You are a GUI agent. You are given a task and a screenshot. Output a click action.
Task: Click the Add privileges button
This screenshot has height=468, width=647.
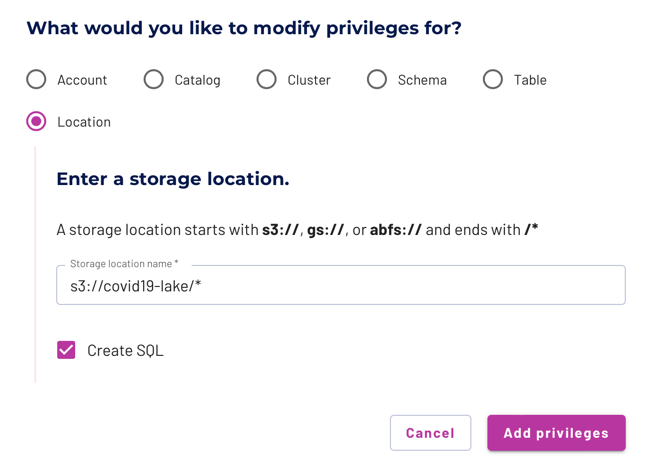pos(556,433)
